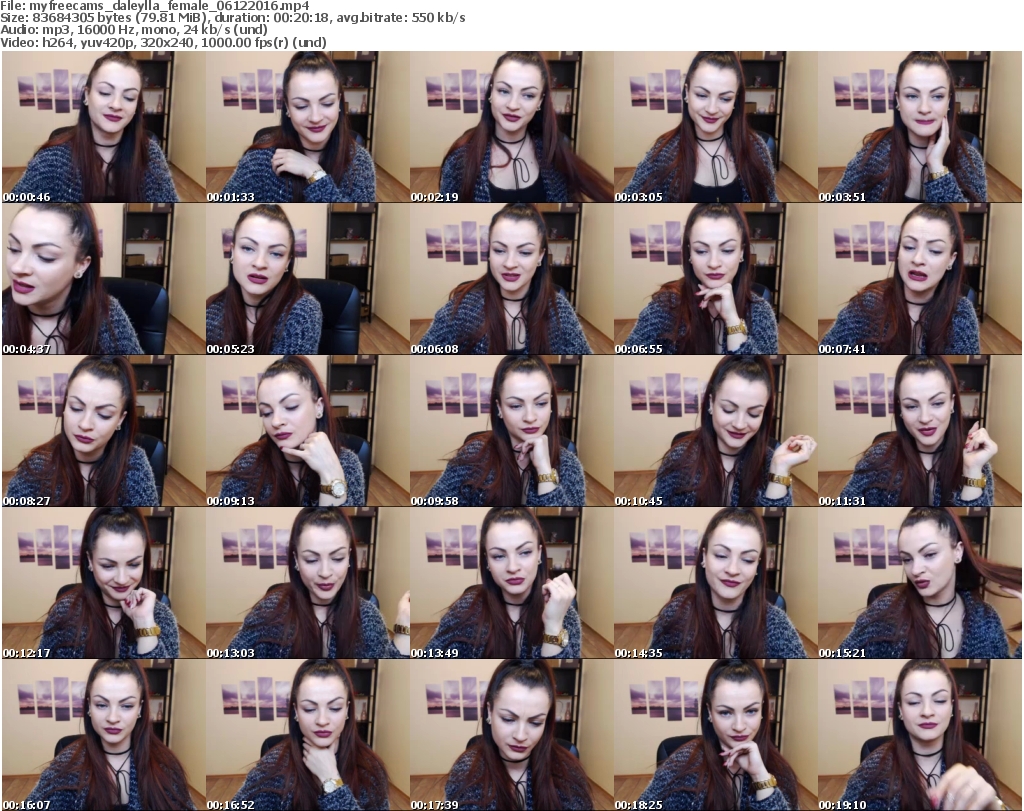Select the frame at 00:13:49
The image size is (1024, 811).
point(510,583)
